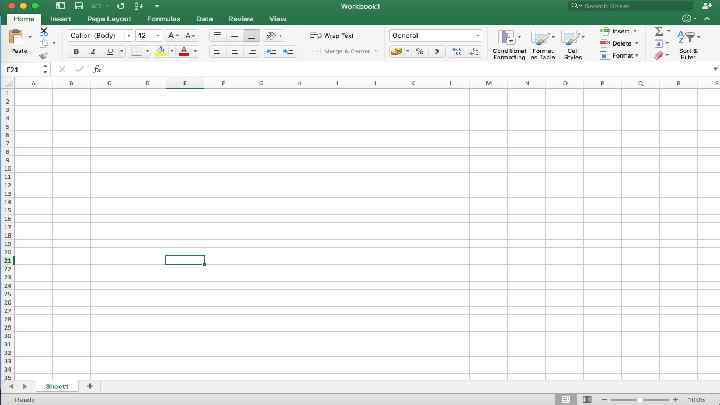Switch to Page Layout view in the status bar
720x405 pixels.
point(587,399)
